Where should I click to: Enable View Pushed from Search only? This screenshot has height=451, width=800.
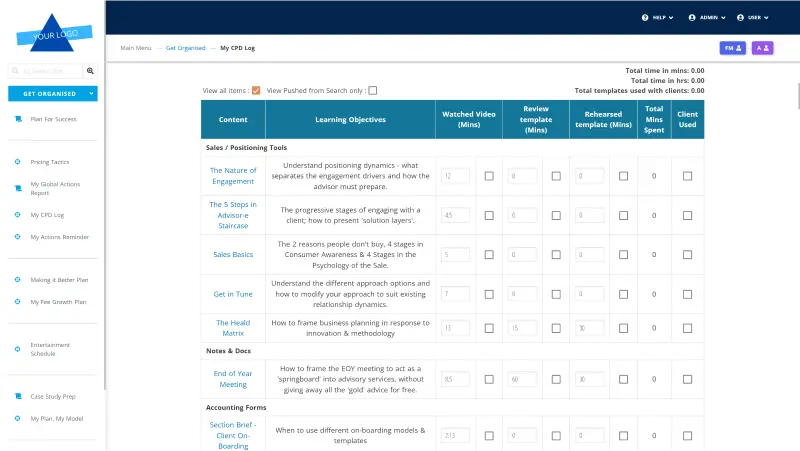373,90
